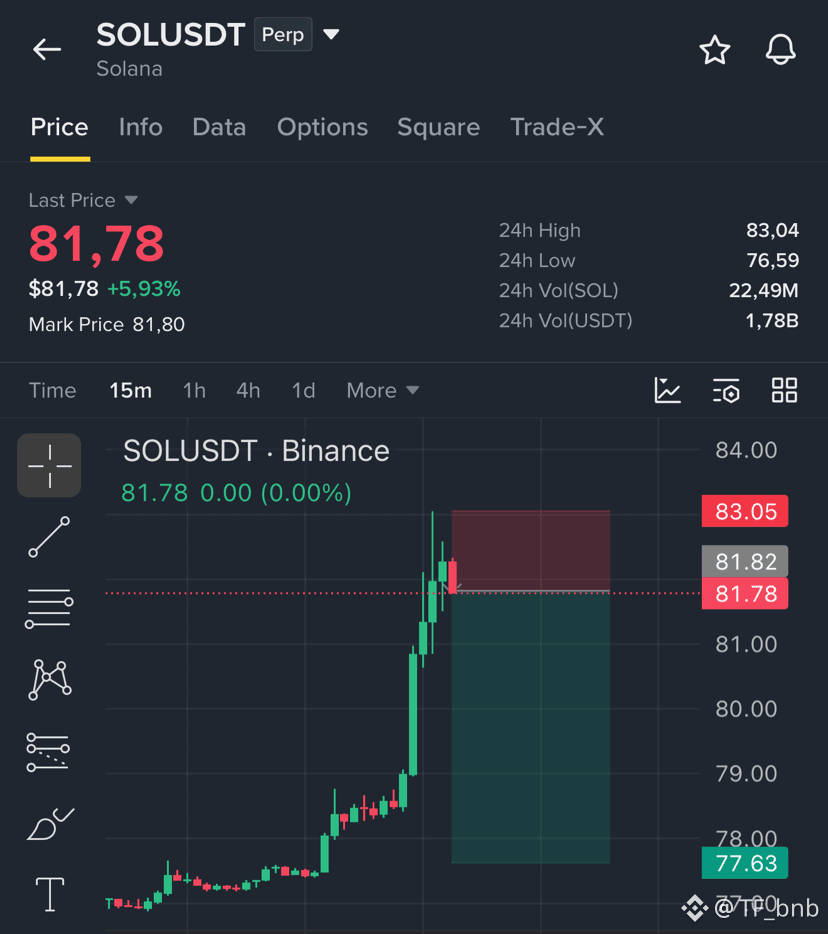Open the Square tab

(438, 127)
